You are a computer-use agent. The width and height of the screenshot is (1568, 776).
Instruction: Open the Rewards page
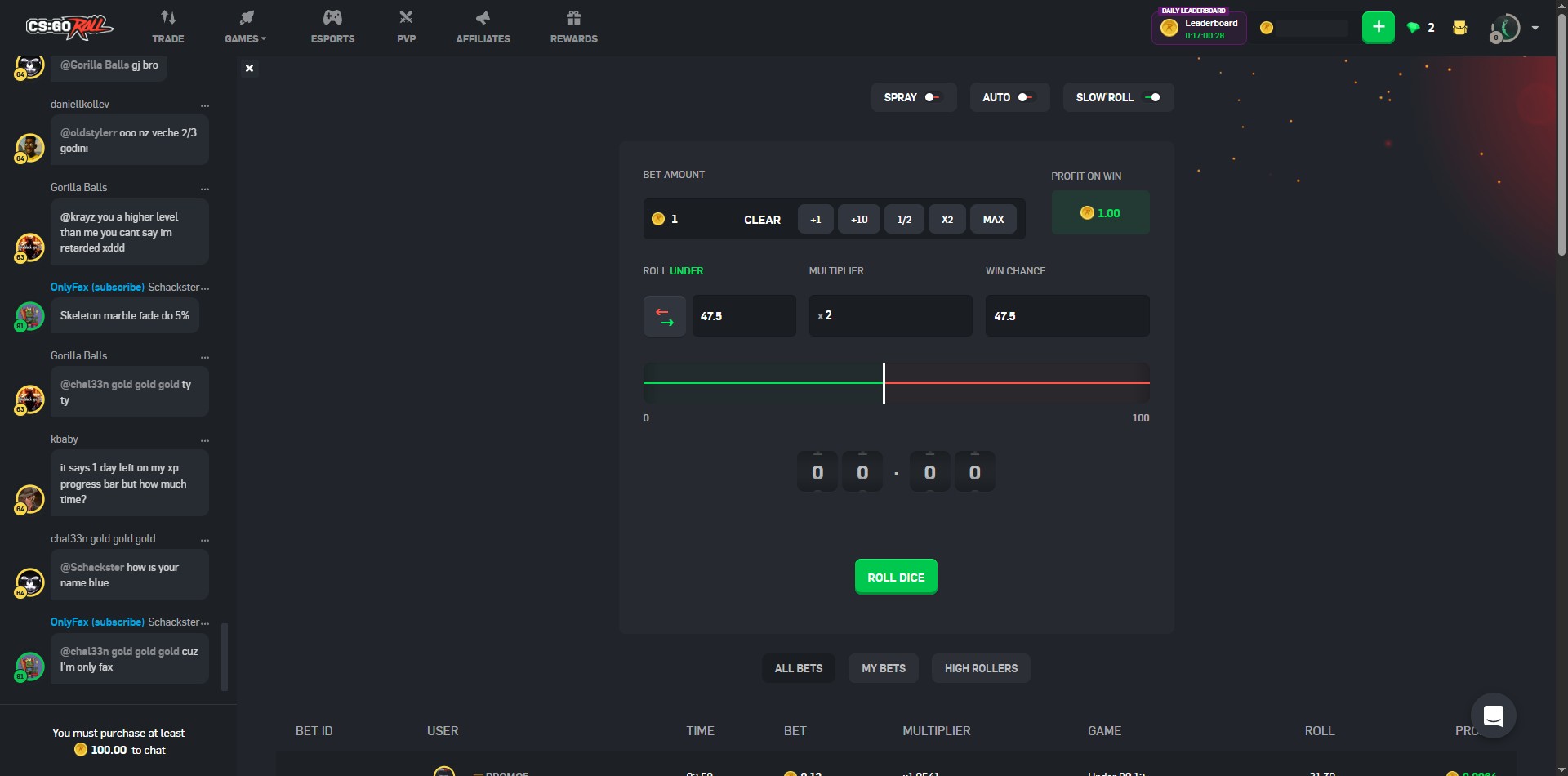(x=573, y=27)
